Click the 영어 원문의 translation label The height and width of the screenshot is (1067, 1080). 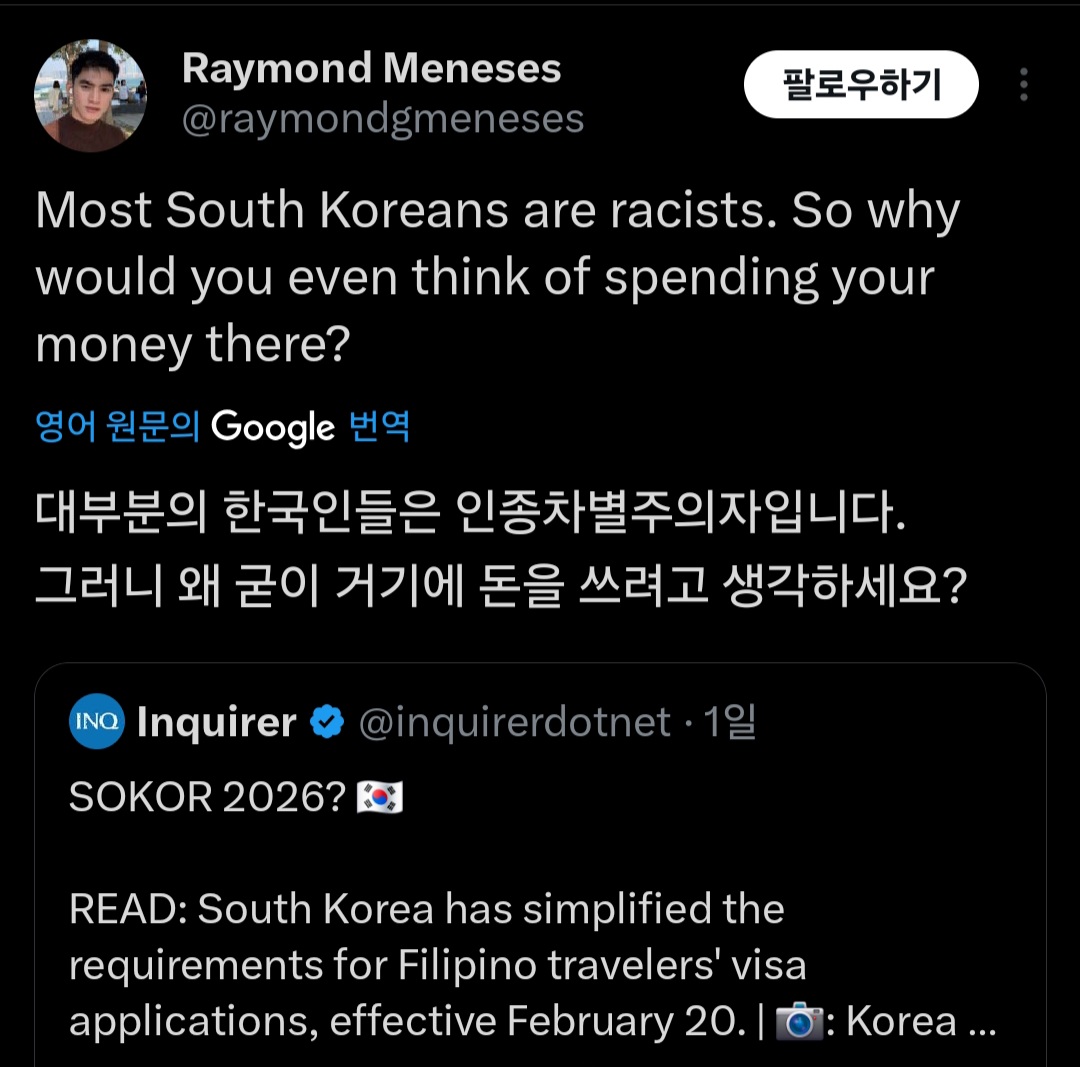pos(117,427)
